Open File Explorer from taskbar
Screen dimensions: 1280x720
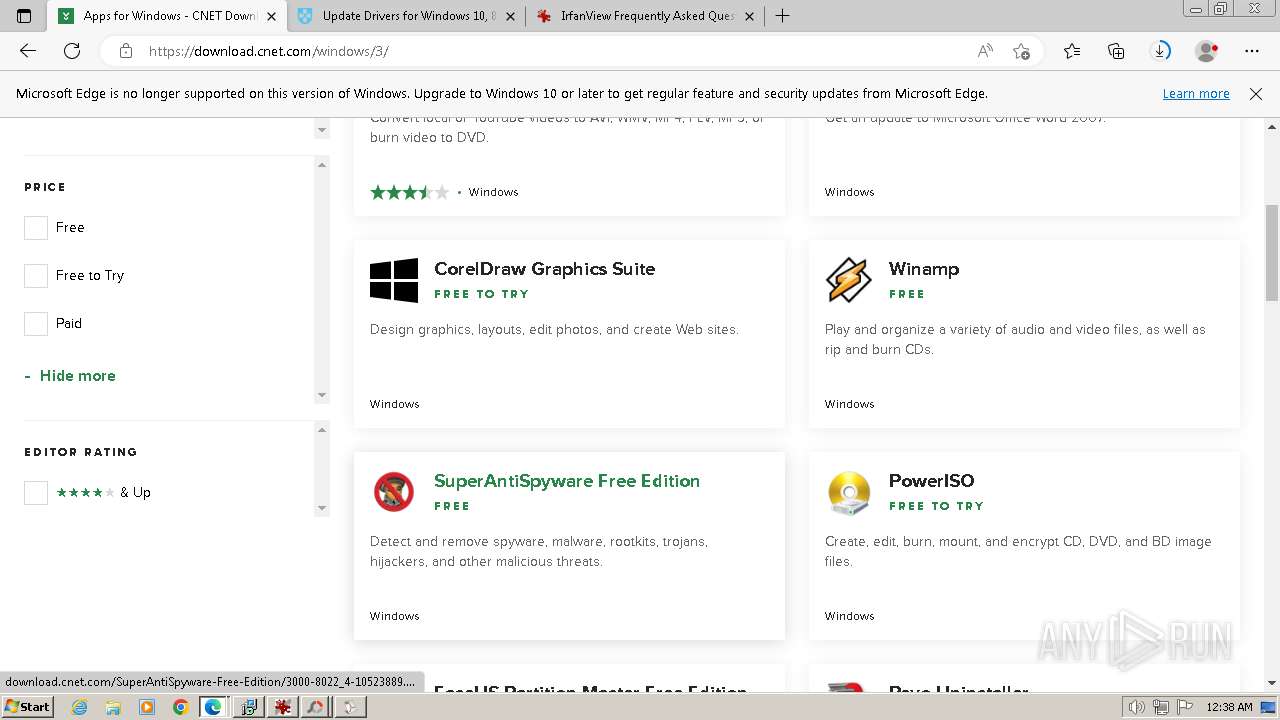113,707
